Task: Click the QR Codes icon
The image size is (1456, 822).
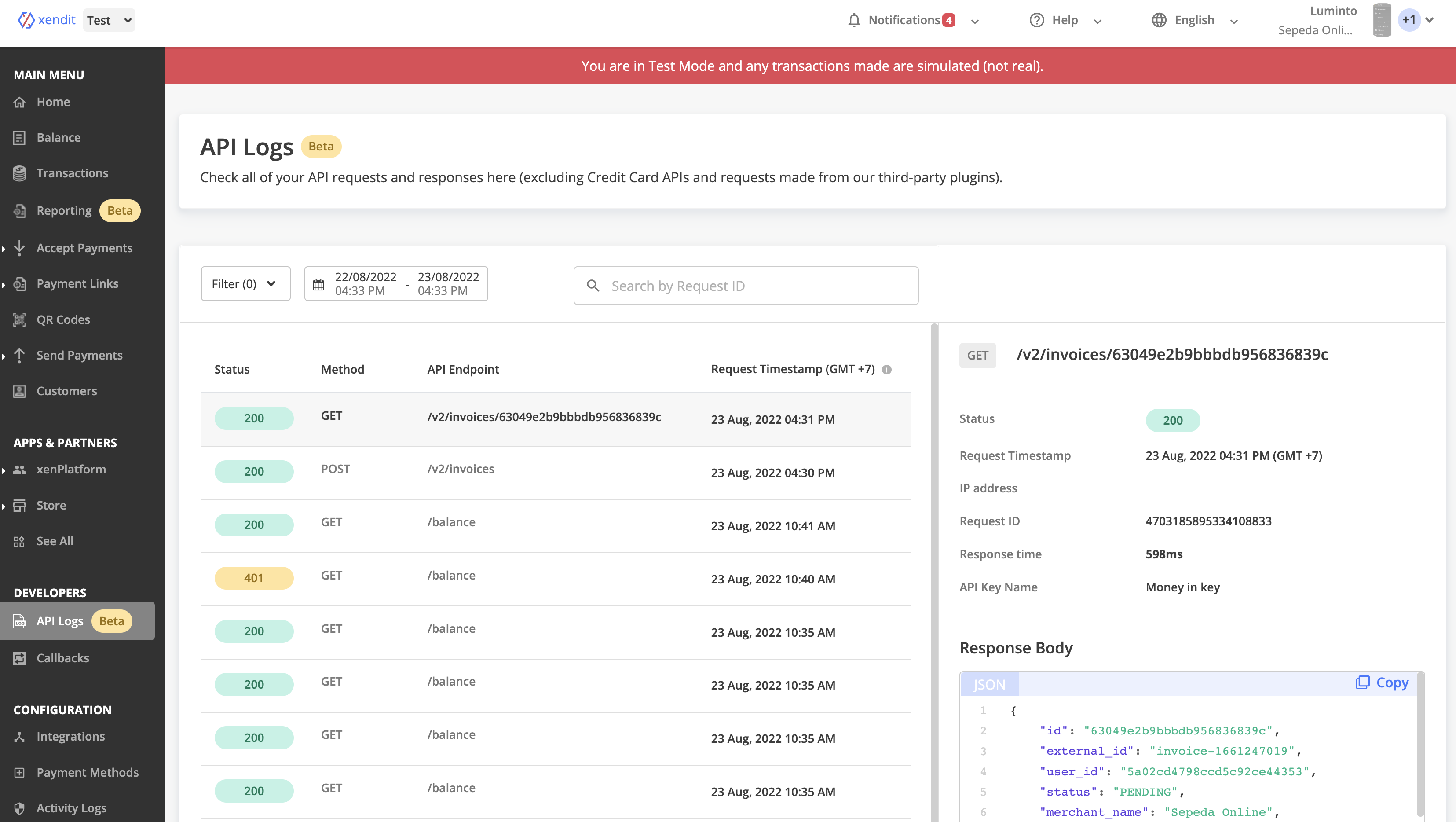Action: point(19,319)
